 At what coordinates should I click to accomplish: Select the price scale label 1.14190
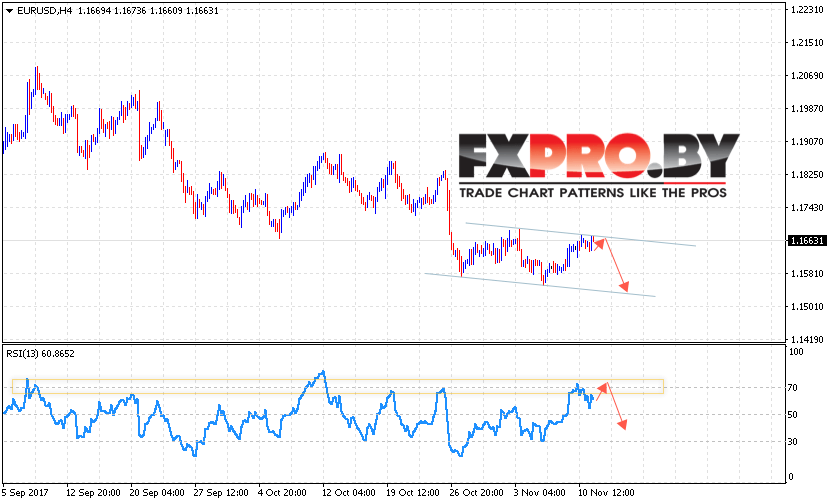[x=807, y=339]
